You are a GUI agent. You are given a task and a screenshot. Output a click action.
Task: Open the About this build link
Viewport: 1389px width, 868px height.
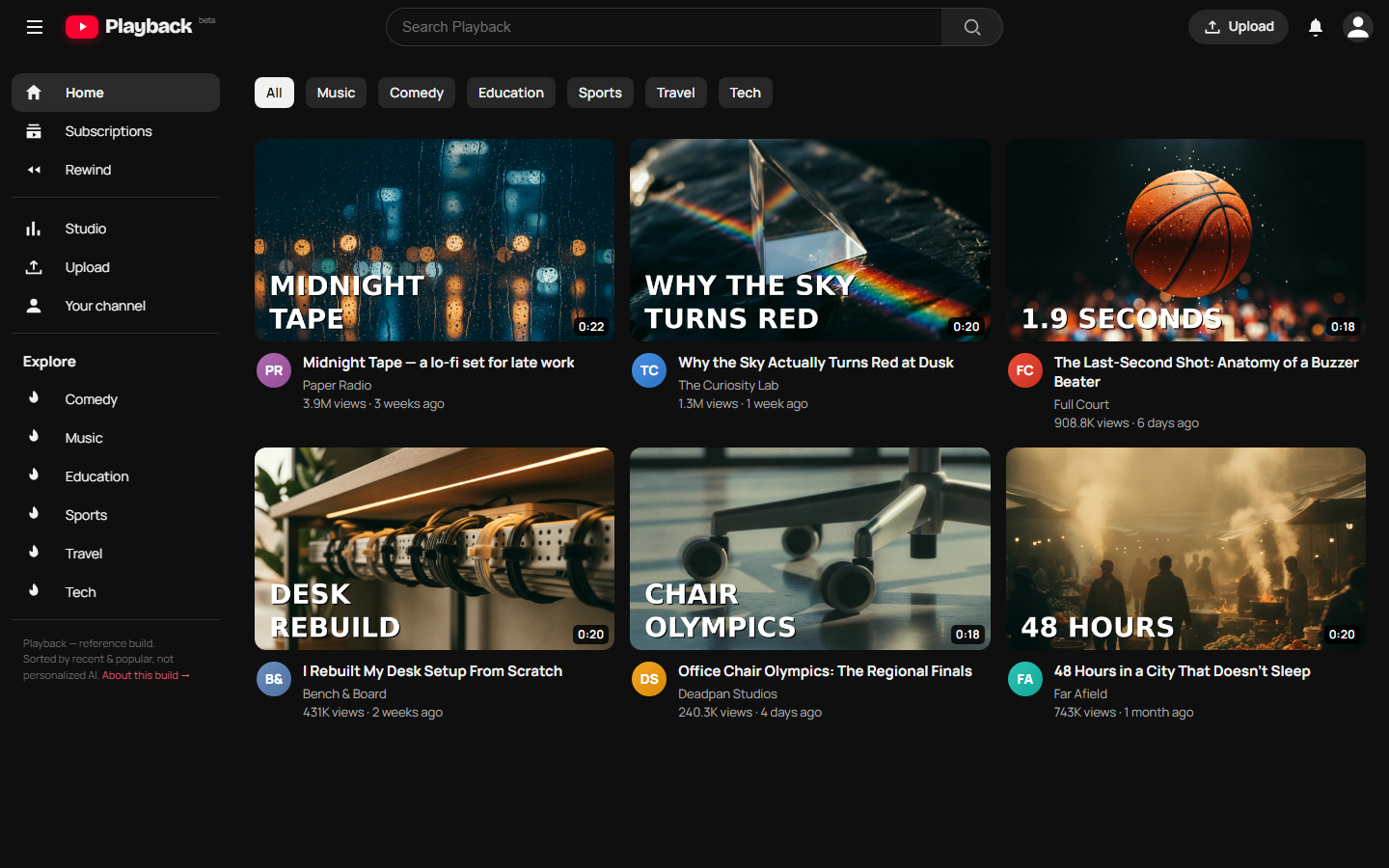[x=146, y=675]
